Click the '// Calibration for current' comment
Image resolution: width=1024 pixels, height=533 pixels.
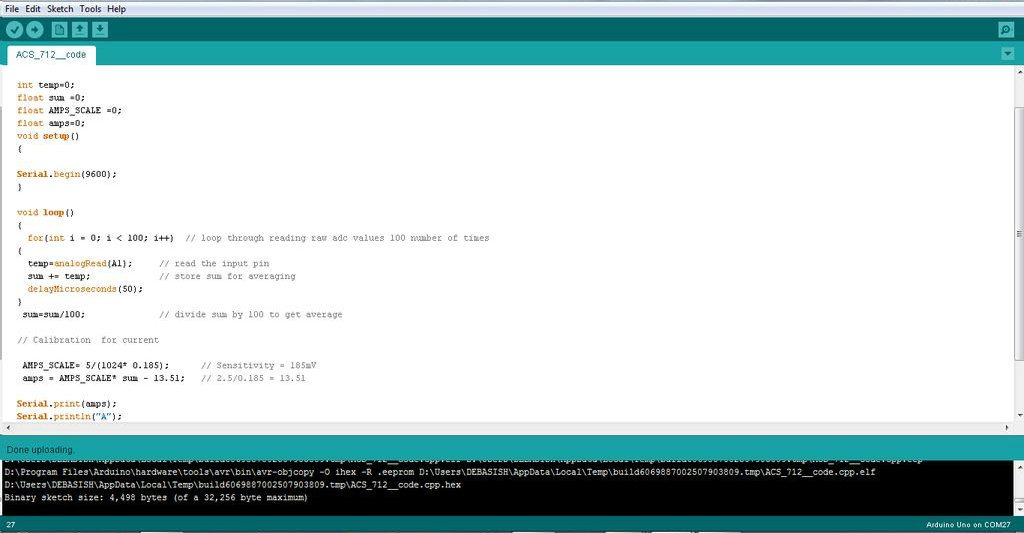click(88, 340)
